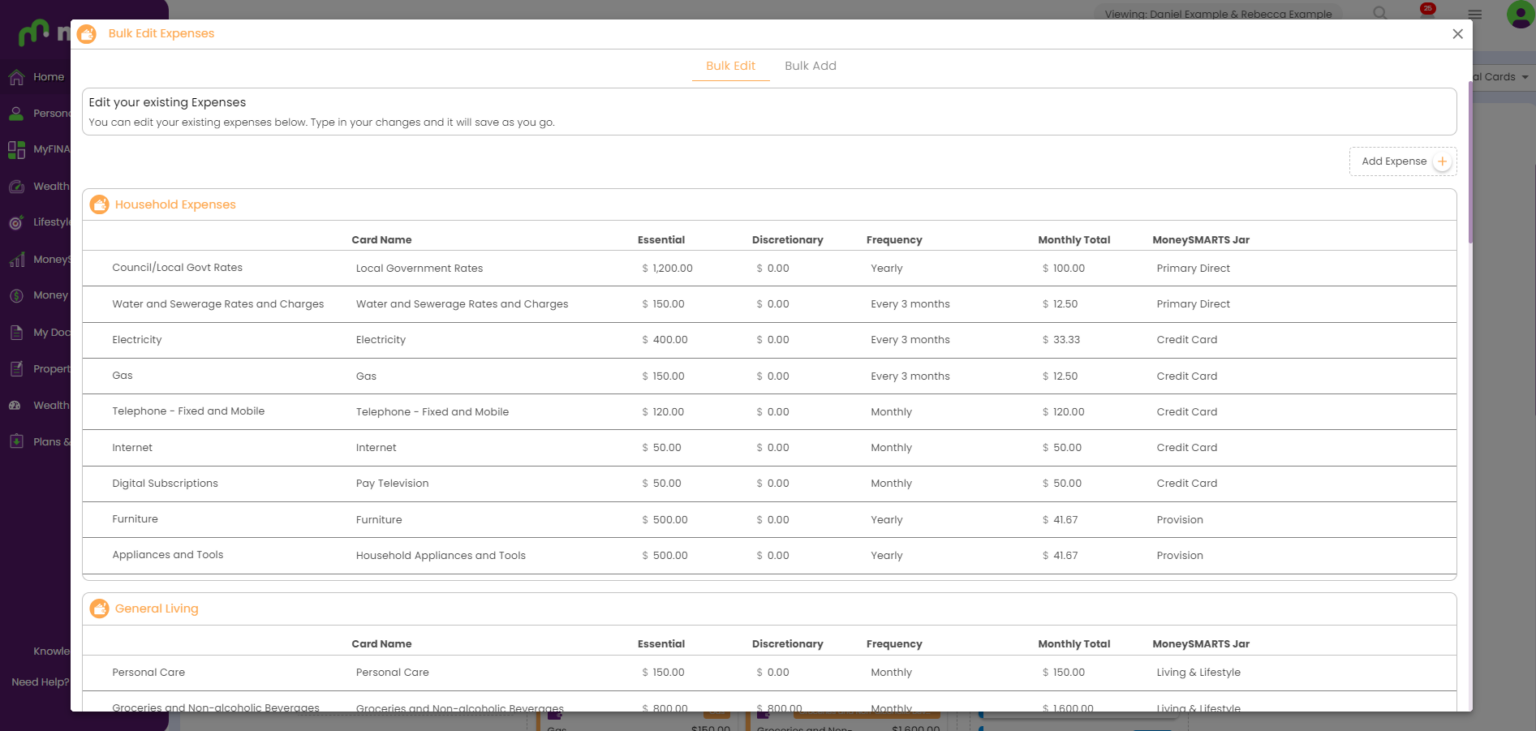Click the Wealth speedometer icon in sidebar
The image size is (1536, 731).
(x=15, y=186)
